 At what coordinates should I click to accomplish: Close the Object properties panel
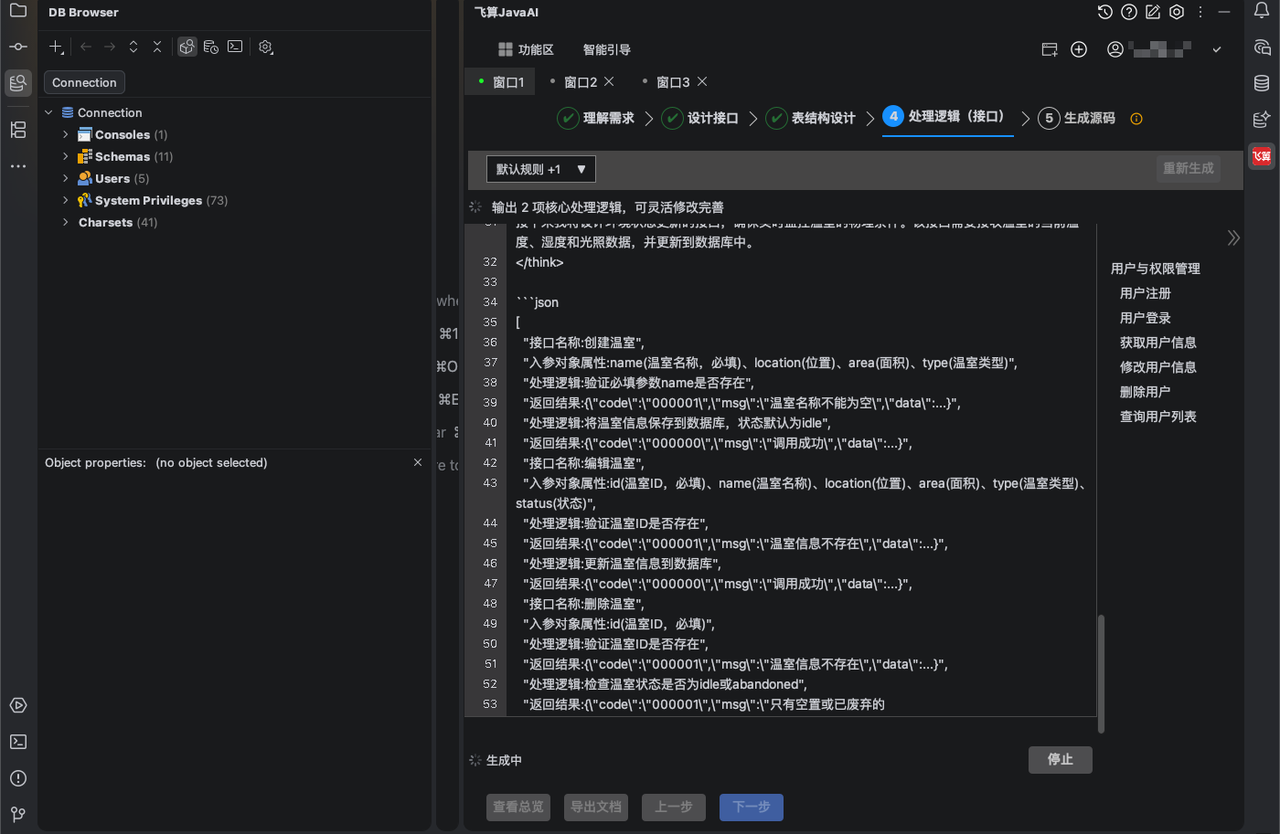pos(418,462)
